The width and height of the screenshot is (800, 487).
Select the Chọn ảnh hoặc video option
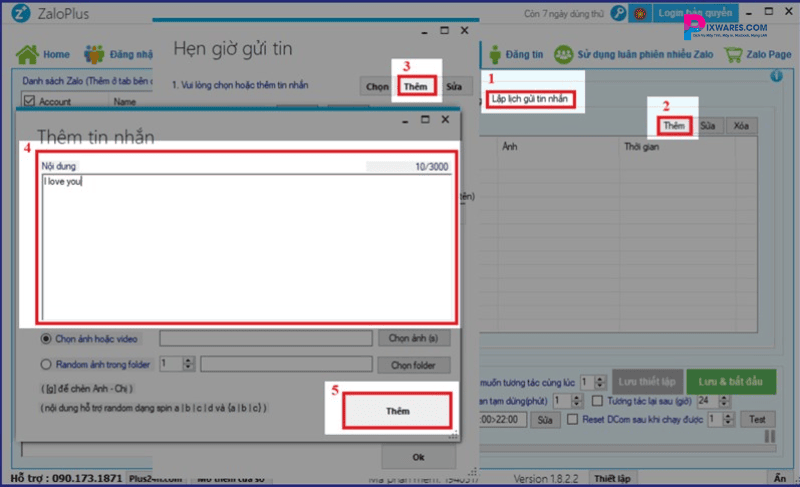coord(45,338)
